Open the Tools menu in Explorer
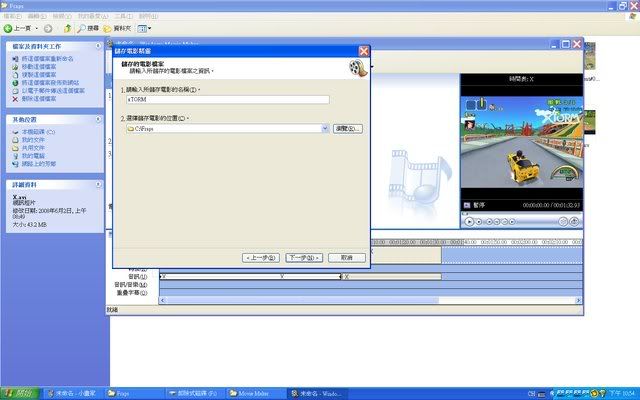The height and width of the screenshot is (400, 640). 124,17
